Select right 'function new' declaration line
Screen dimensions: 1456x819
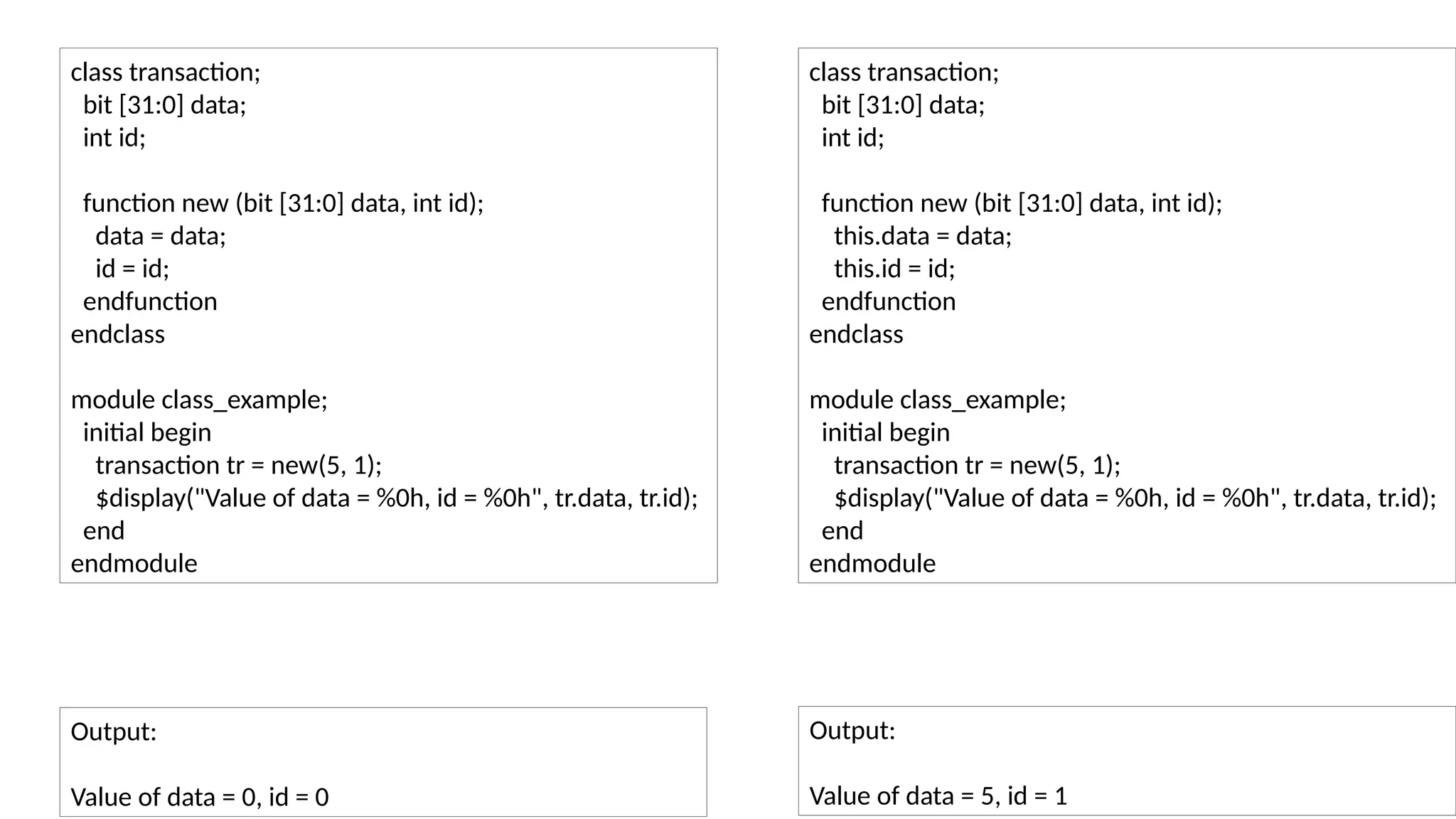point(1022,203)
